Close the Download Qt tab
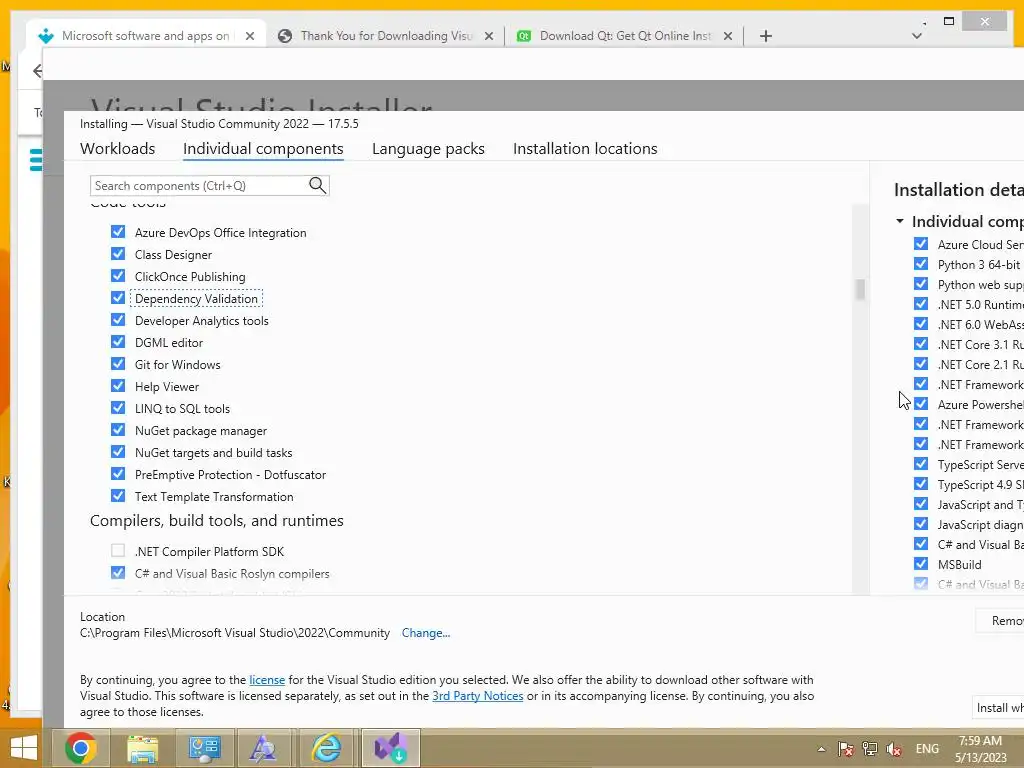1024x768 pixels. pos(728,36)
